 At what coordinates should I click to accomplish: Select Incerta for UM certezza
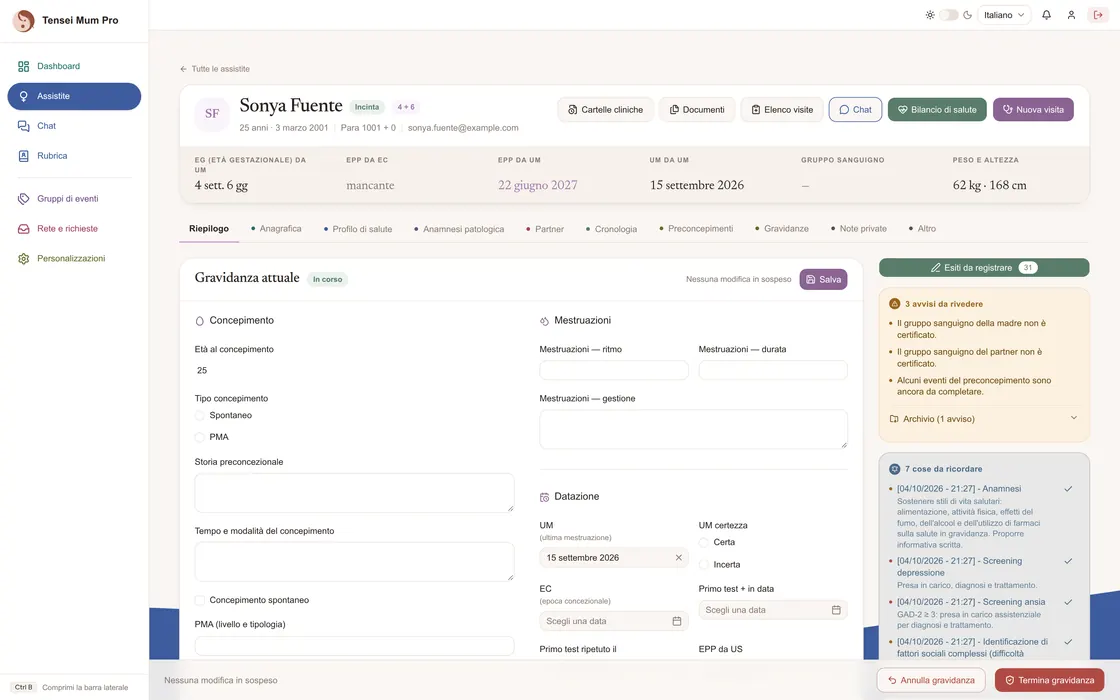(x=704, y=565)
